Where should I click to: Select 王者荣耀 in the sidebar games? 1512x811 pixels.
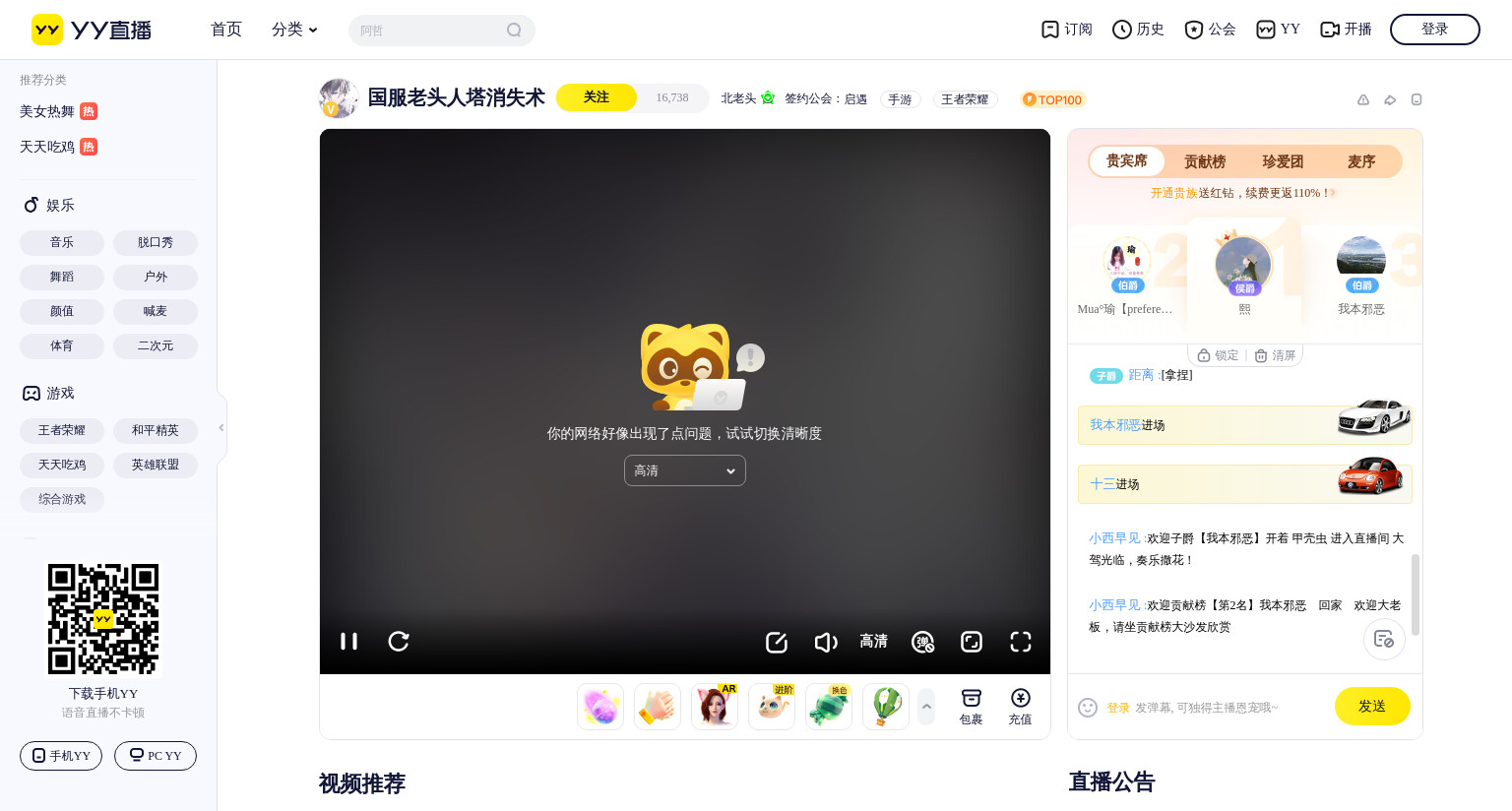(x=62, y=430)
